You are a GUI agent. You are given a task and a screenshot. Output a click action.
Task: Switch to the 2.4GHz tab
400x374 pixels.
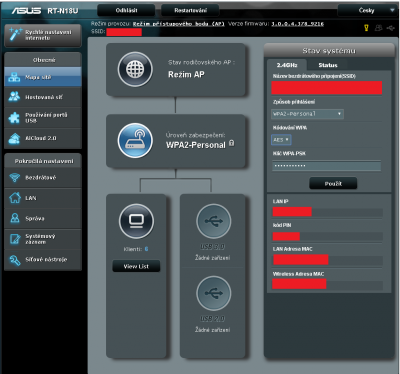287,65
